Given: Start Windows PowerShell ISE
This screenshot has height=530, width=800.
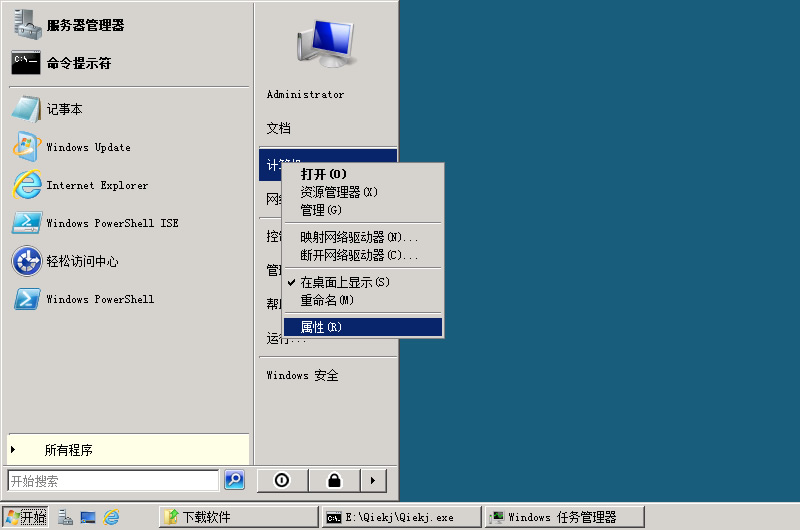Looking at the screenshot, I should (x=112, y=223).
